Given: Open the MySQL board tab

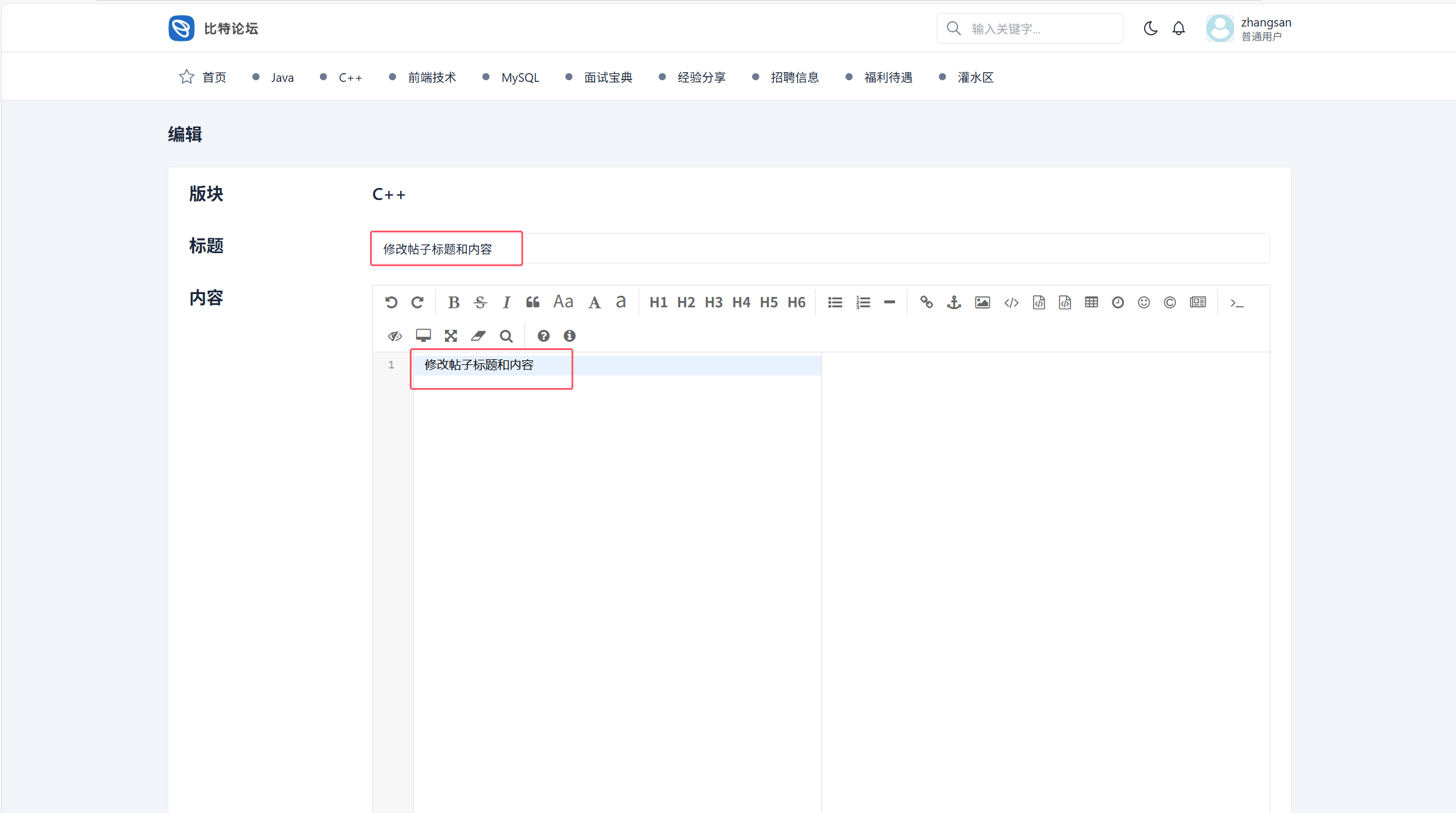Looking at the screenshot, I should coord(520,77).
